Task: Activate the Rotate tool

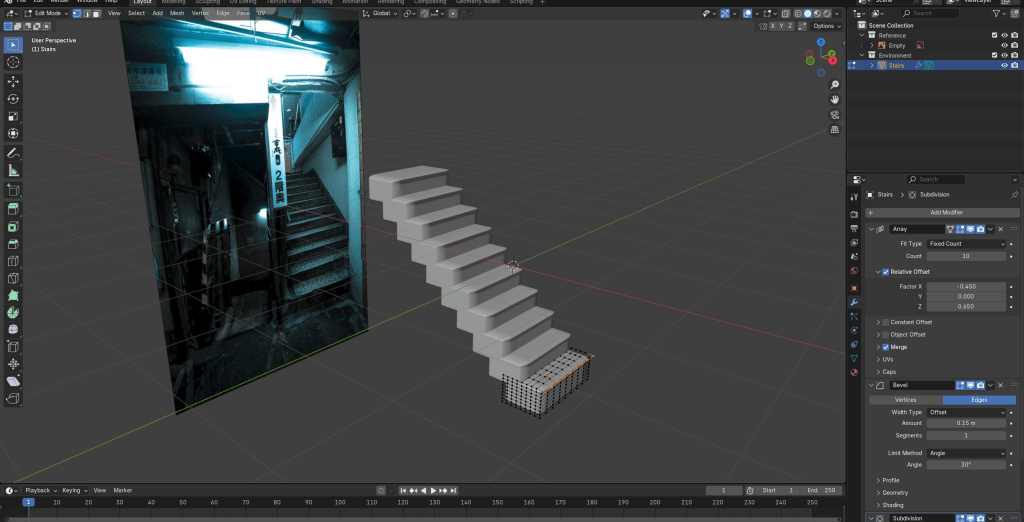Action: [x=13, y=99]
